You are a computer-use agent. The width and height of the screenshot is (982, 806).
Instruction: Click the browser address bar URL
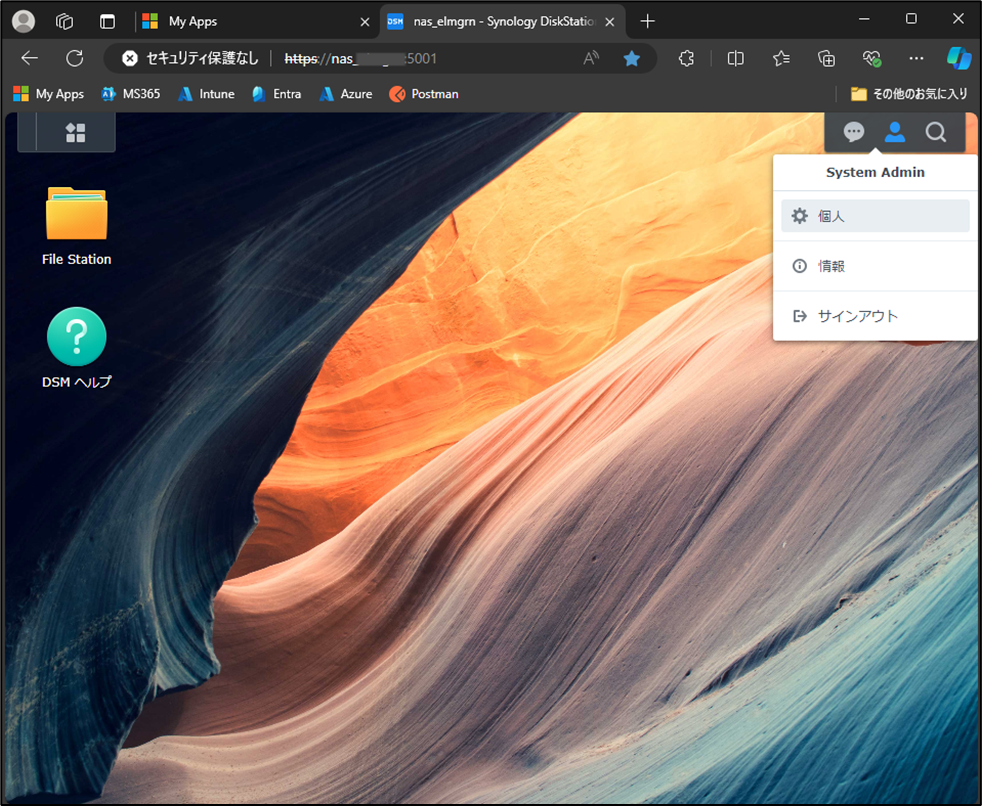point(360,59)
